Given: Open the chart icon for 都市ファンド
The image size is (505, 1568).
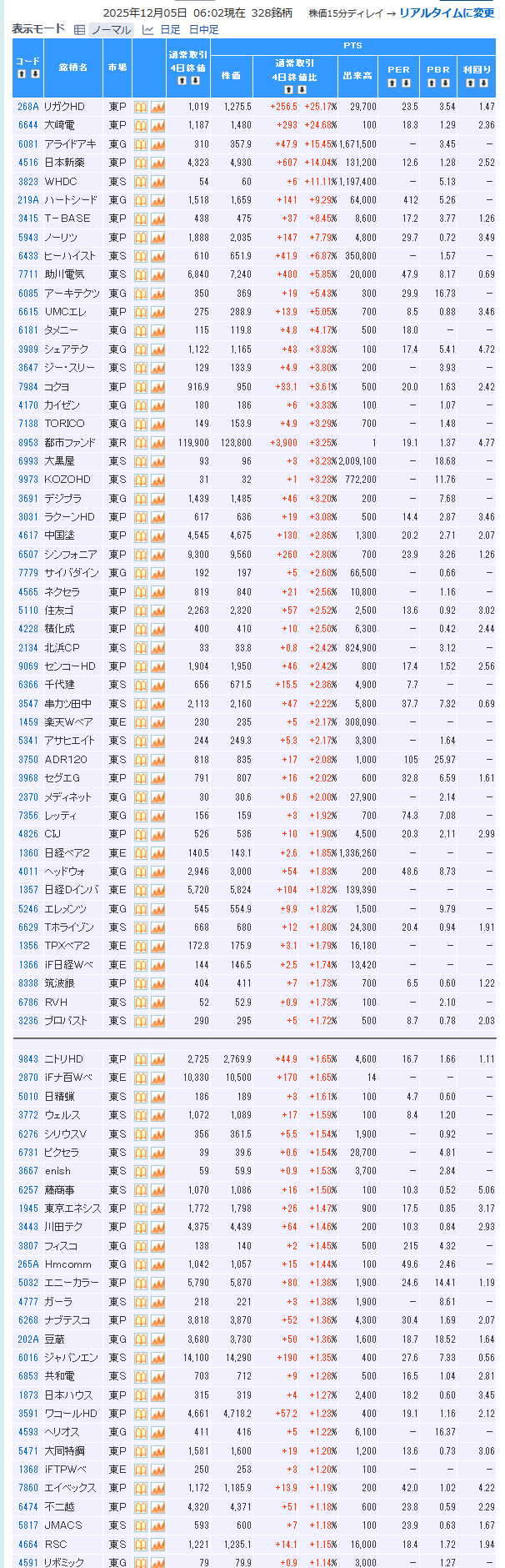Looking at the screenshot, I should point(157,443).
